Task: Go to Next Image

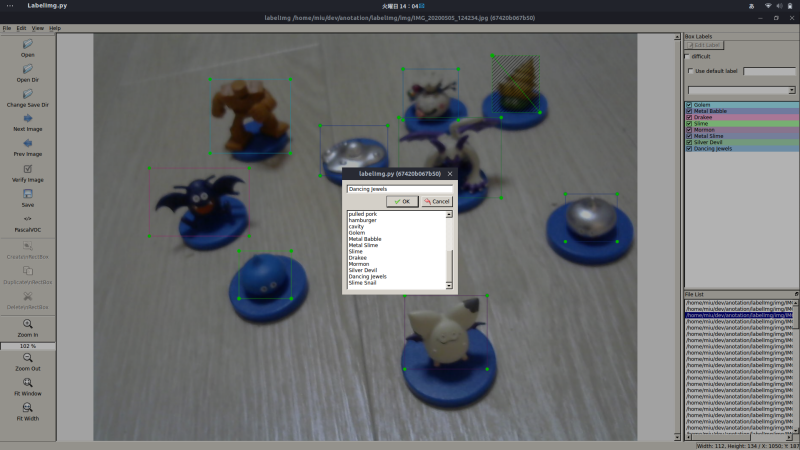Action: [x=28, y=118]
